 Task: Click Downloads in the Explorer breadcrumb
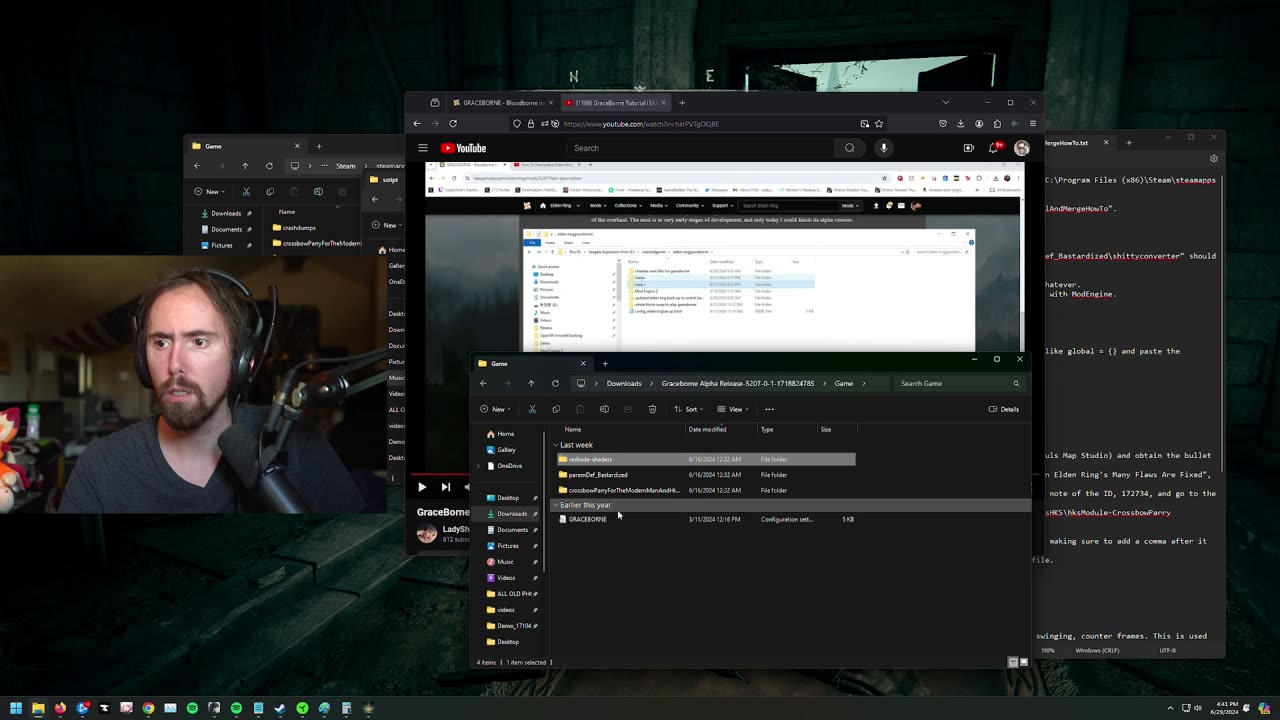click(624, 383)
